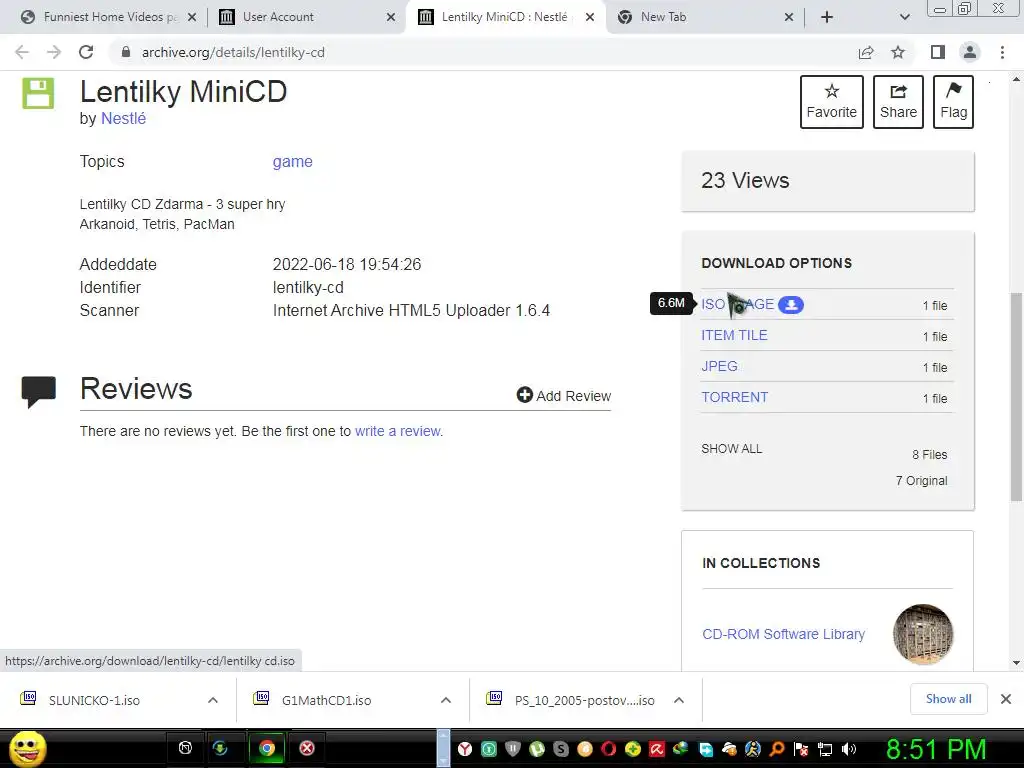Click scrollbar down arrow
Viewport: 1024px width, 768px height.
tap(1016, 663)
